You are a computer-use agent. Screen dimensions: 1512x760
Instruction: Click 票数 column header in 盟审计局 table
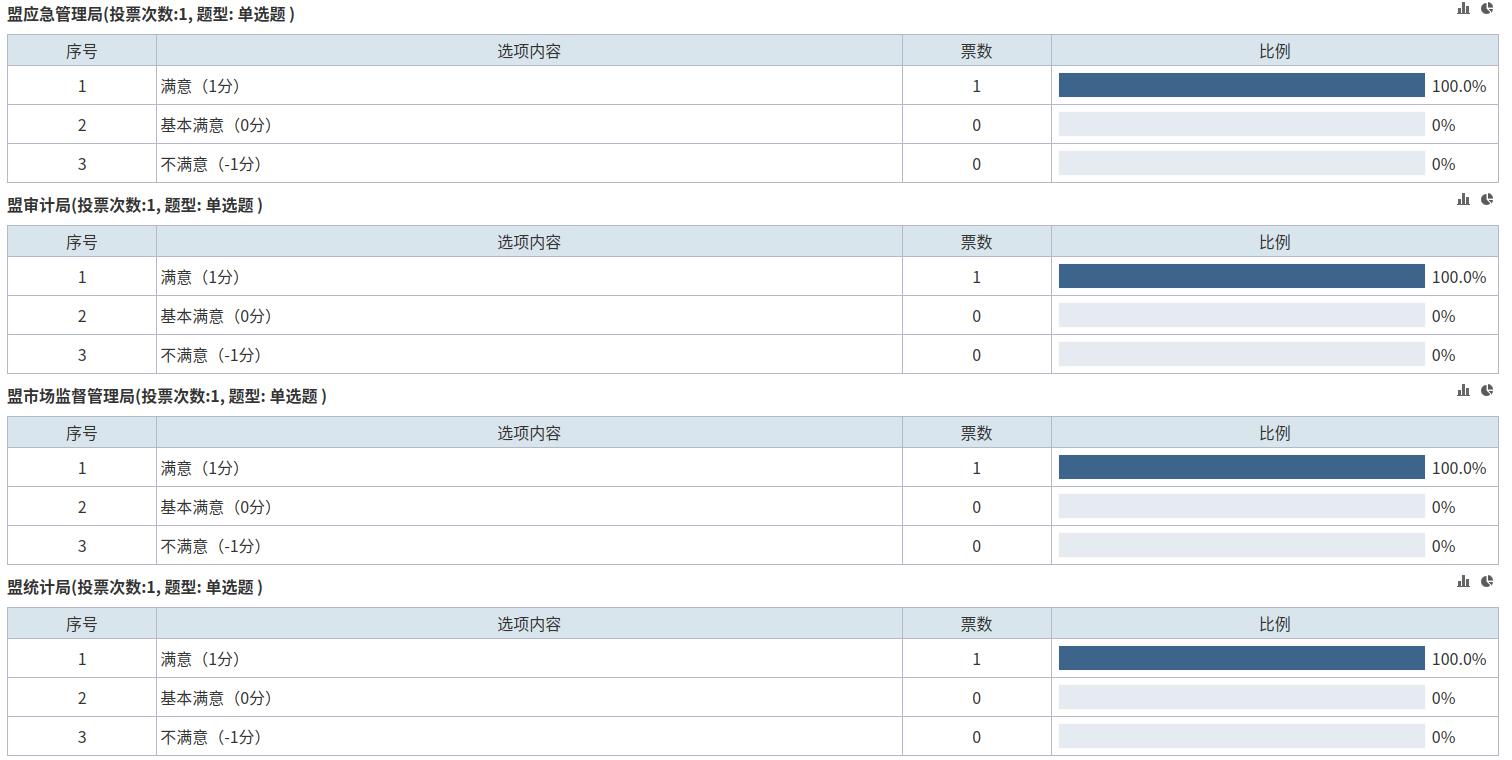click(x=976, y=242)
